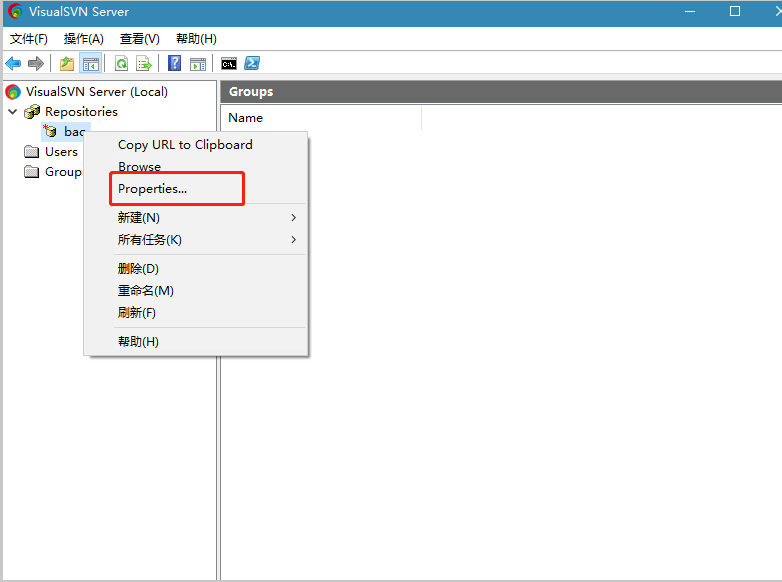The image size is (782, 582).
Task: Open the 文件(F) menu
Action: click(28, 39)
